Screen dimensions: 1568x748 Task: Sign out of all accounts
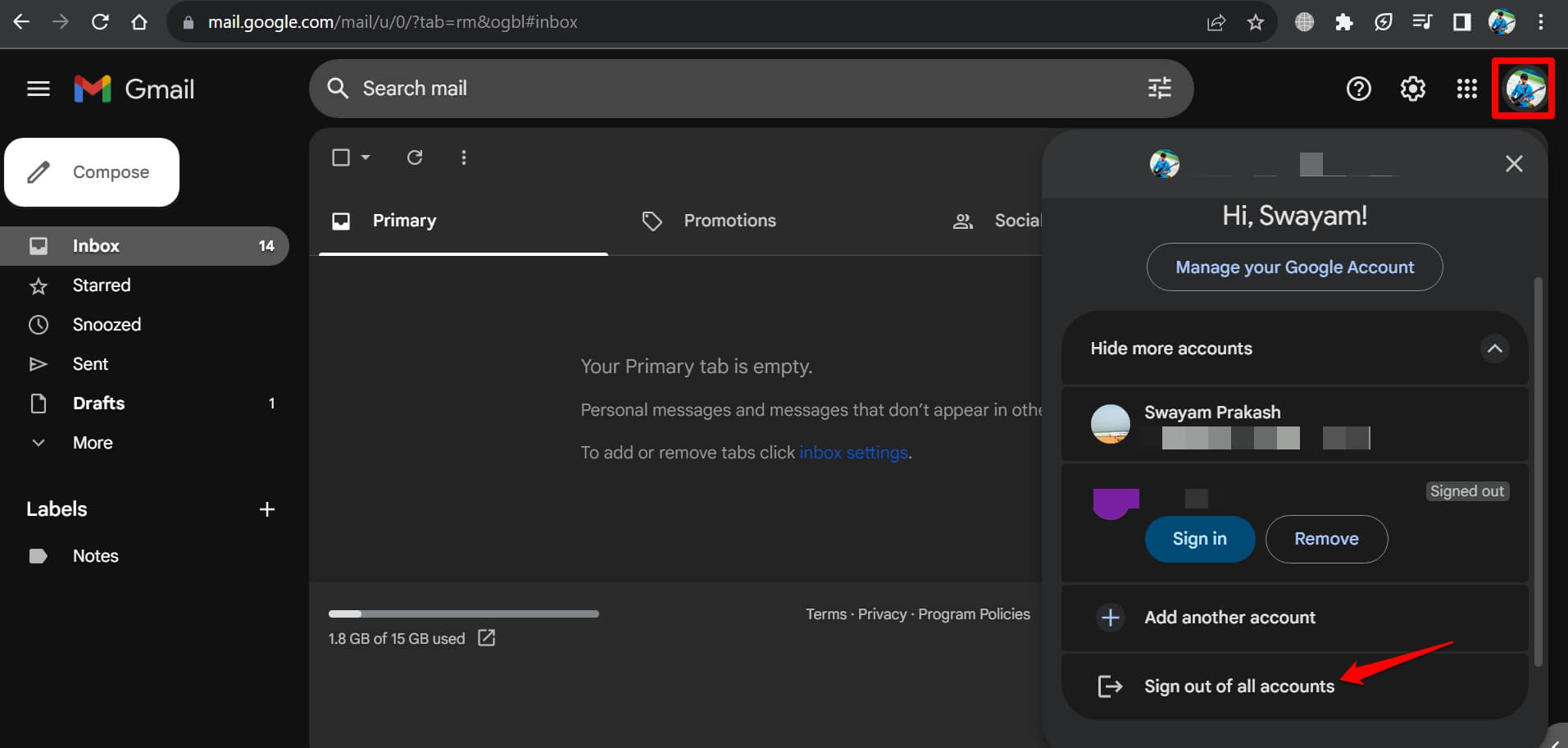tap(1238, 686)
